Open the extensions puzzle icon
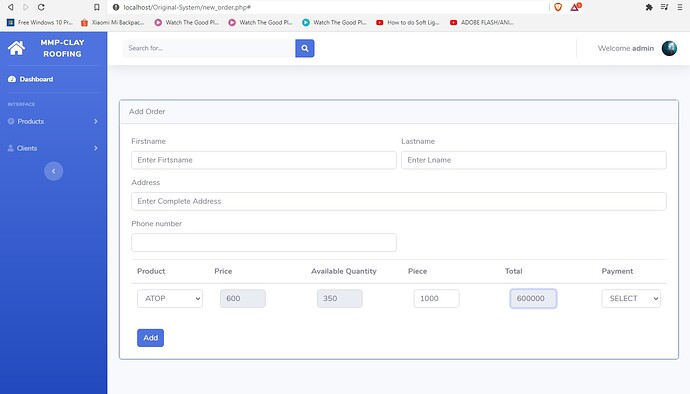The image size is (690, 394). click(649, 7)
